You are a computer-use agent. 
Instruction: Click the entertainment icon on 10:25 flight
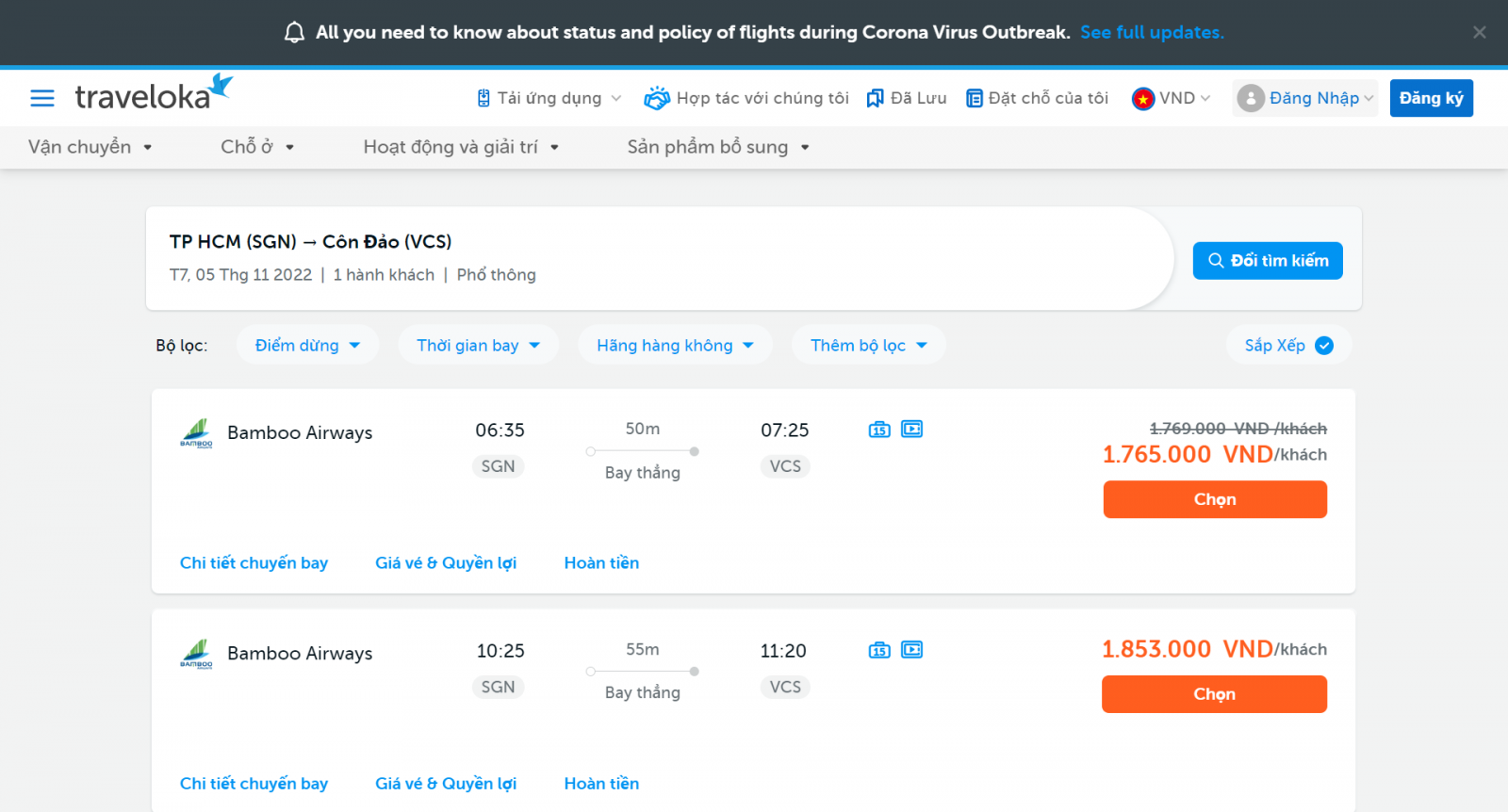point(912,650)
